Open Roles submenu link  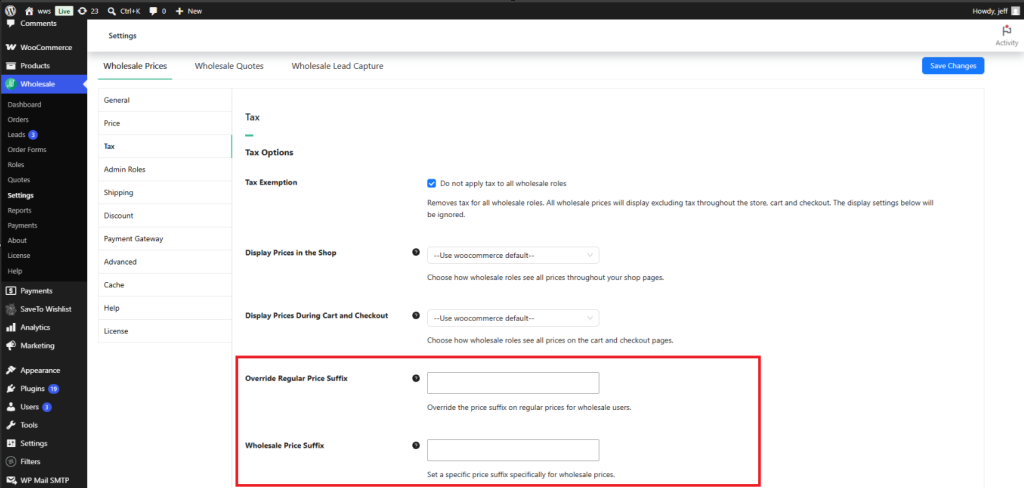16,165
